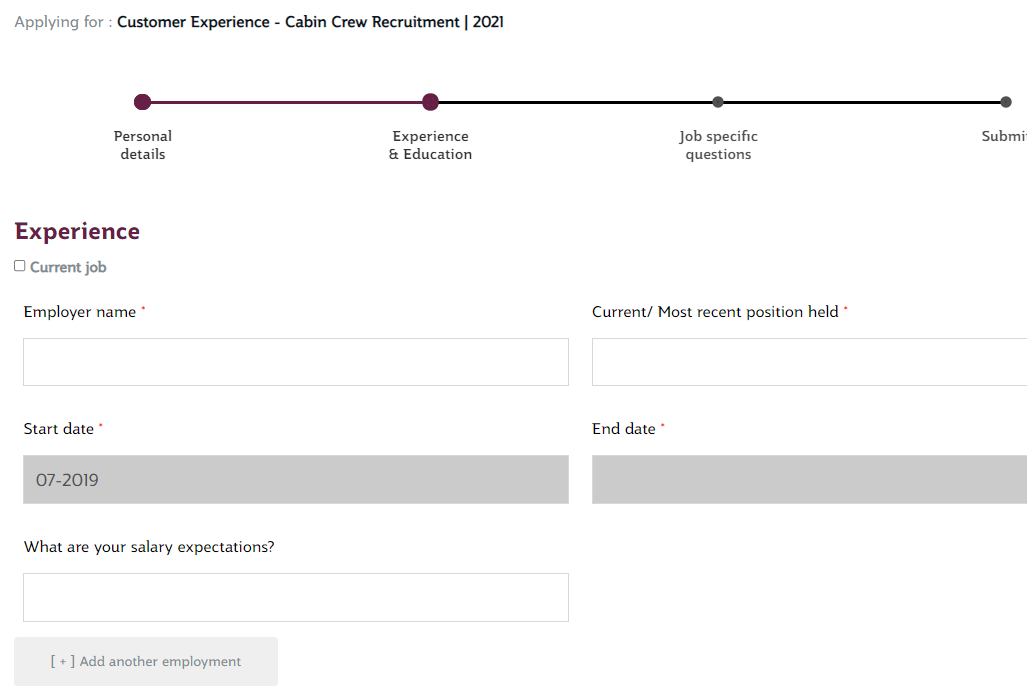Click the 'Start date' field label
The width and height of the screenshot is (1027, 688).
pos(59,429)
